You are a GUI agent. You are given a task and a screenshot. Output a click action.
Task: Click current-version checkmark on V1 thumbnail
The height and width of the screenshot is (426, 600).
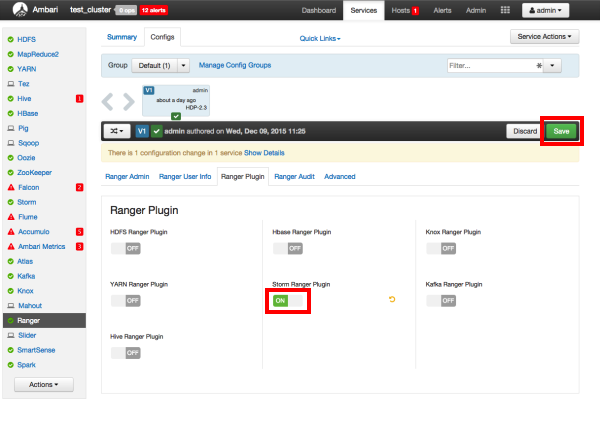click(176, 116)
